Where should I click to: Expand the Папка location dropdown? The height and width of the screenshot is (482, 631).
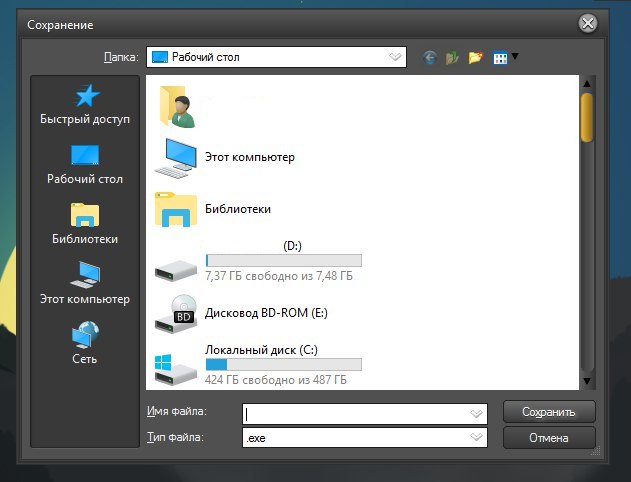(396, 57)
